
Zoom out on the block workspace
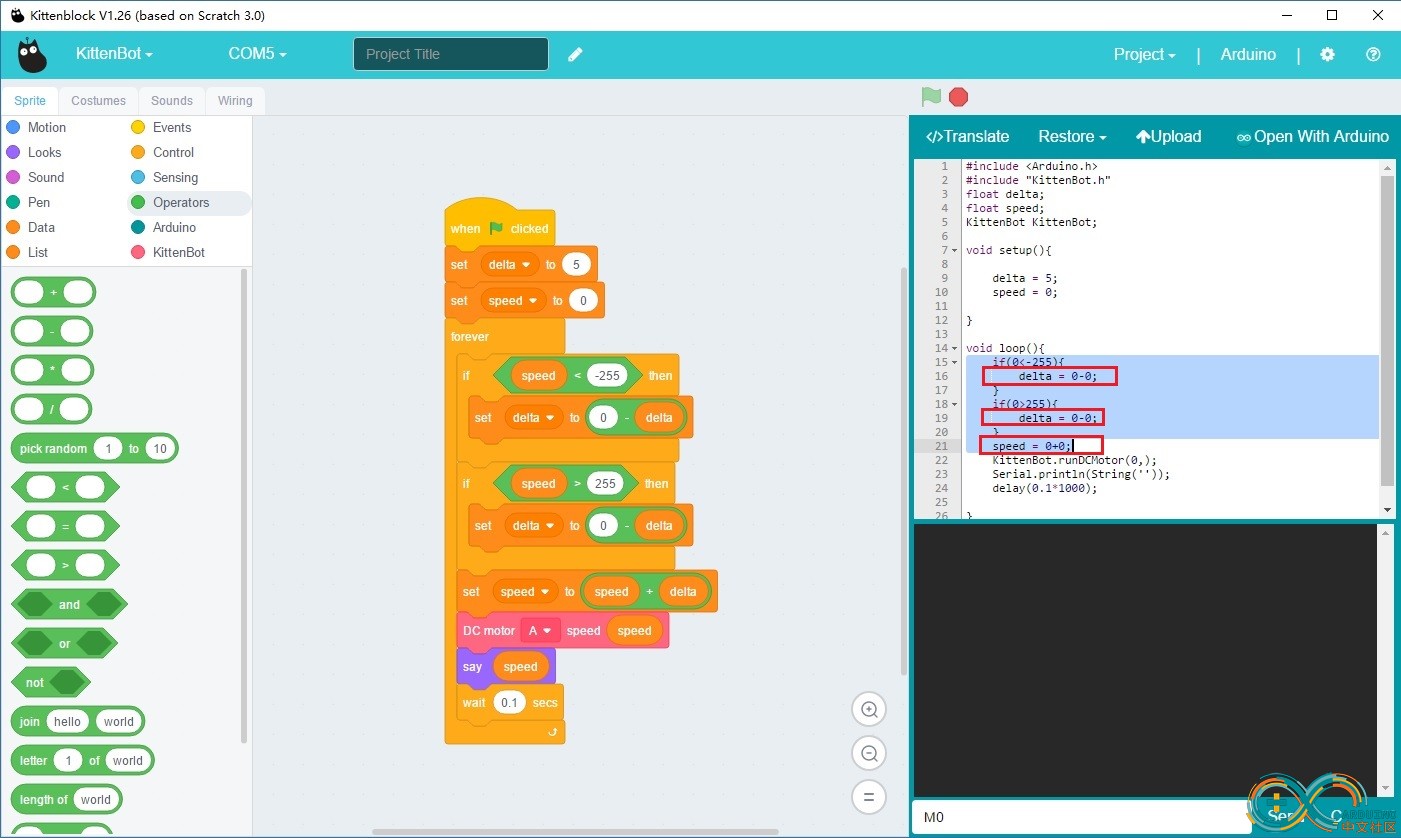869,753
